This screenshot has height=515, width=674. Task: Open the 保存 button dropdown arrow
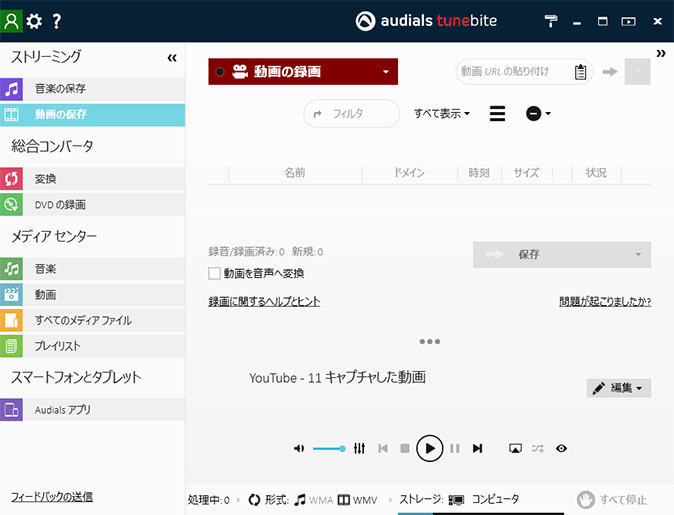638,254
